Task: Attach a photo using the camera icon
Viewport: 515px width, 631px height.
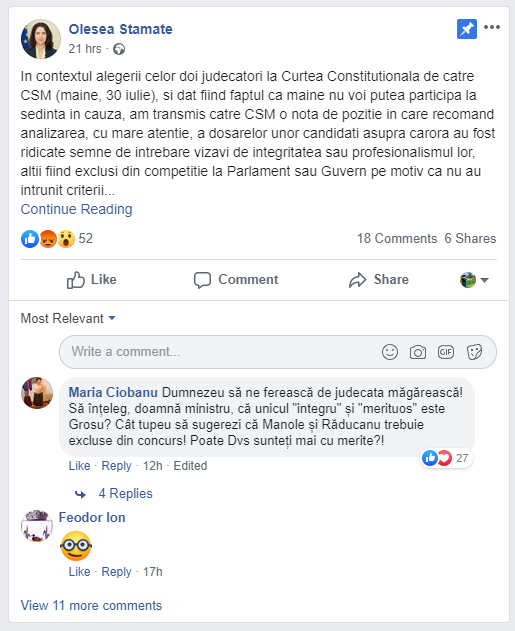Action: pyautogui.click(x=418, y=352)
